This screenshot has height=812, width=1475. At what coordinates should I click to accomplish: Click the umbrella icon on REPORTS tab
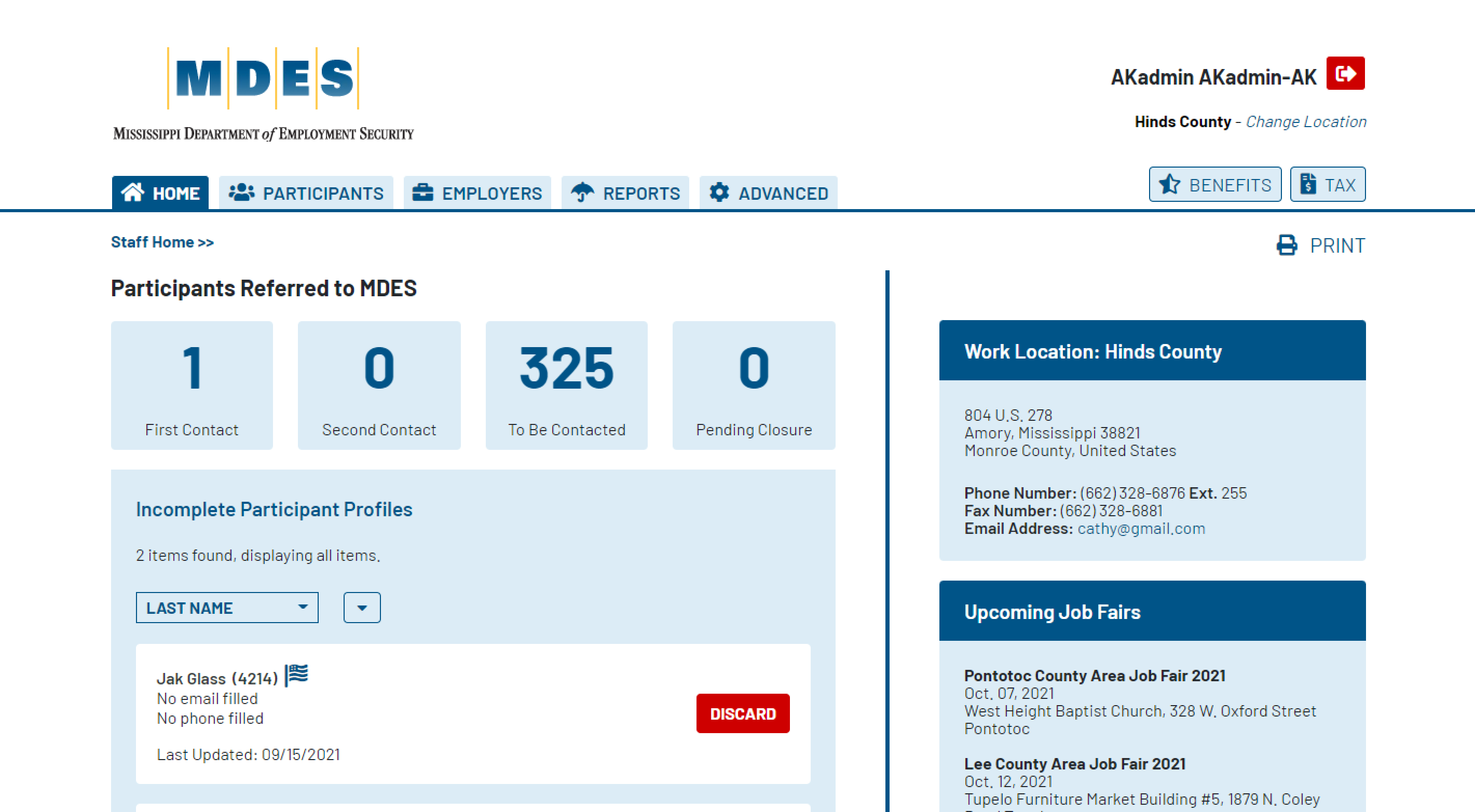pos(582,192)
